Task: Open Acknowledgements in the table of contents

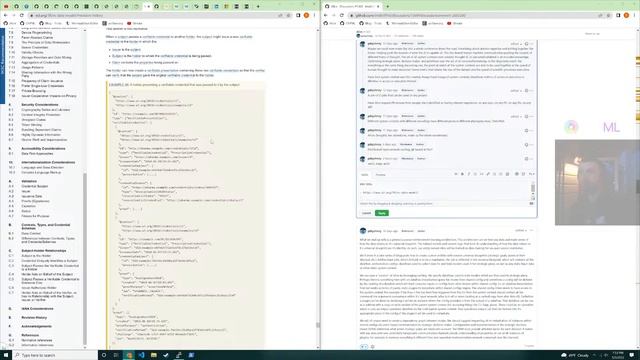Action: click(x=36, y=327)
